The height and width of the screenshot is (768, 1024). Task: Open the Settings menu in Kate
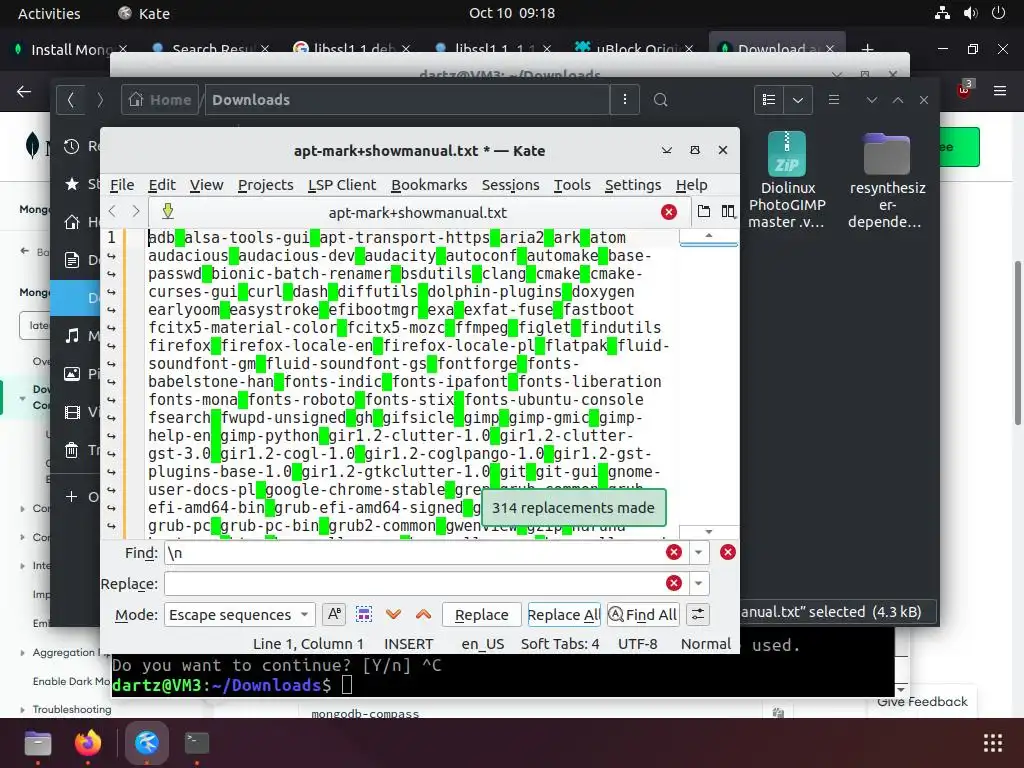pyautogui.click(x=633, y=185)
